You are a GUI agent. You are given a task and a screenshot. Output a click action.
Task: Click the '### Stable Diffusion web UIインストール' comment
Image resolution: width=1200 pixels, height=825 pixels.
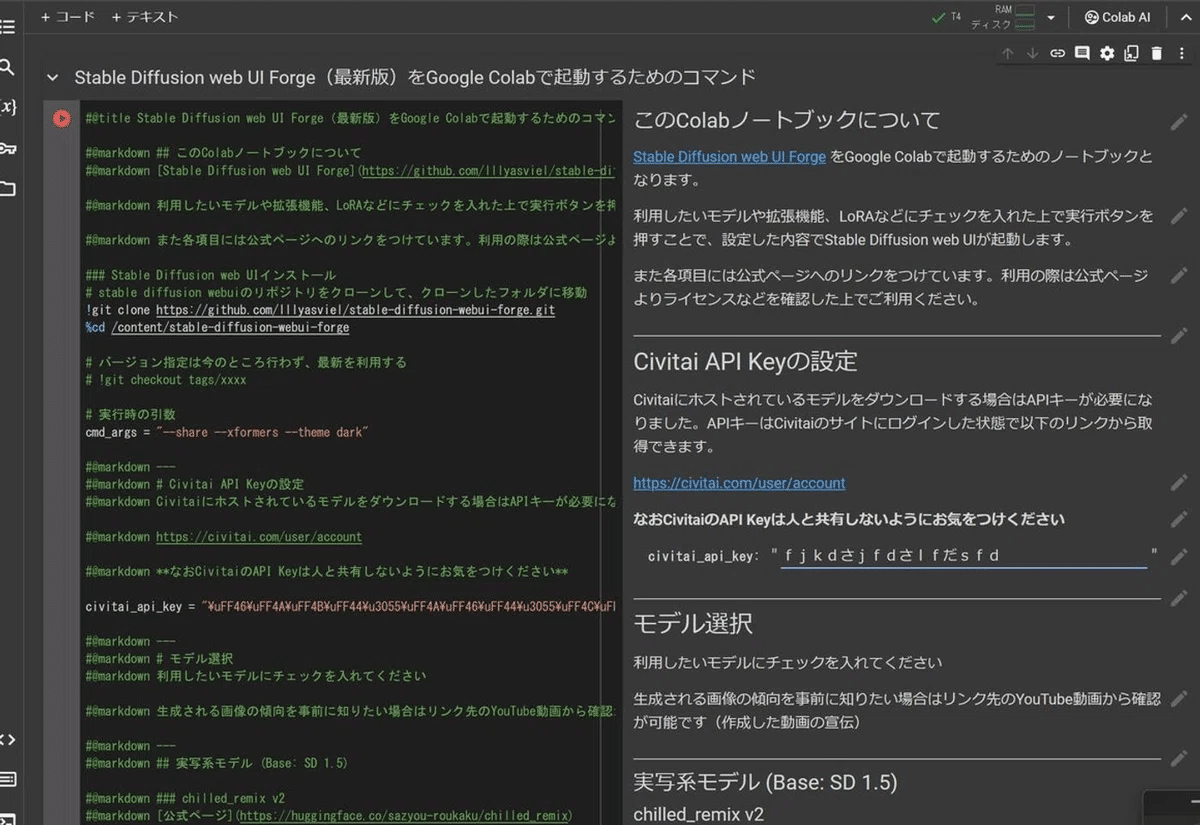(x=210, y=275)
